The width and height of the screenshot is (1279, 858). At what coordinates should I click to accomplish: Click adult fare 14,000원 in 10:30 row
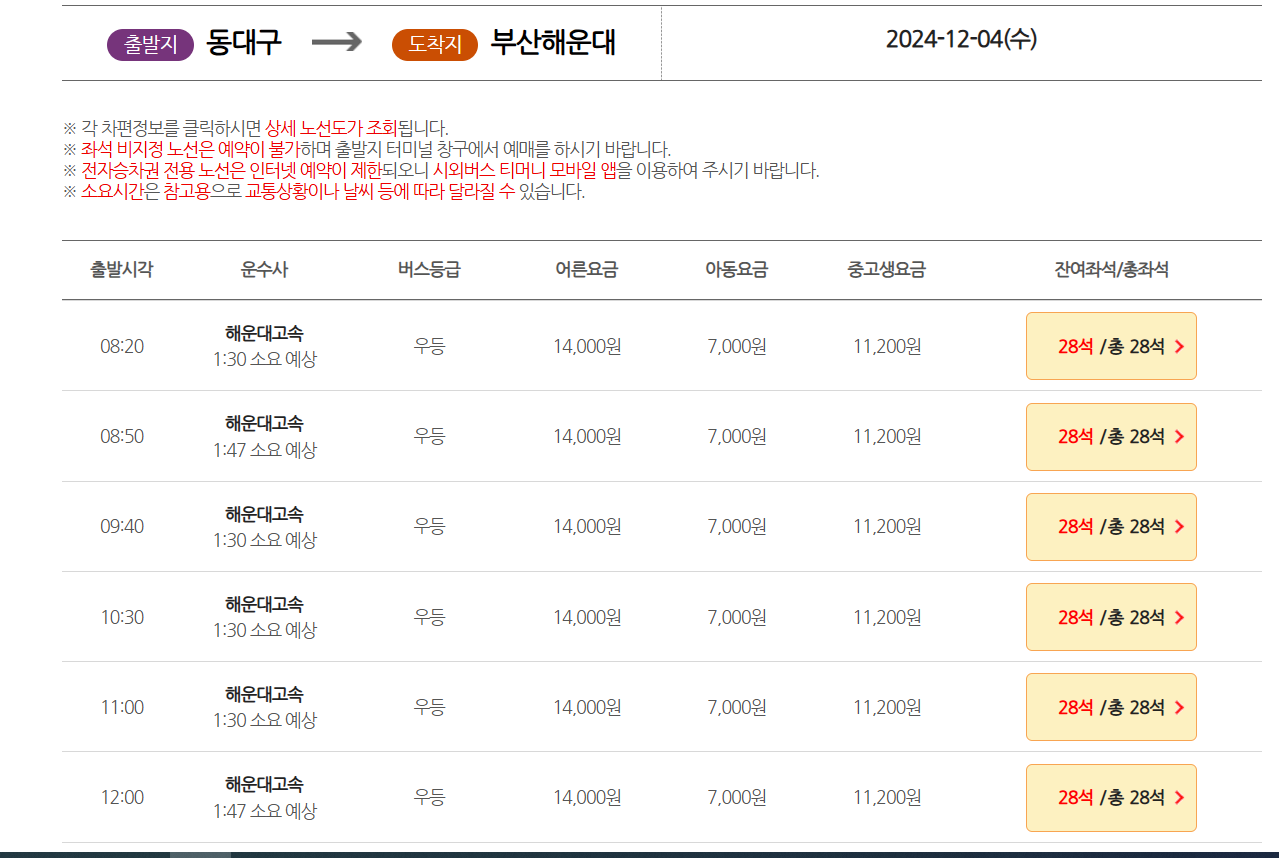[587, 617]
